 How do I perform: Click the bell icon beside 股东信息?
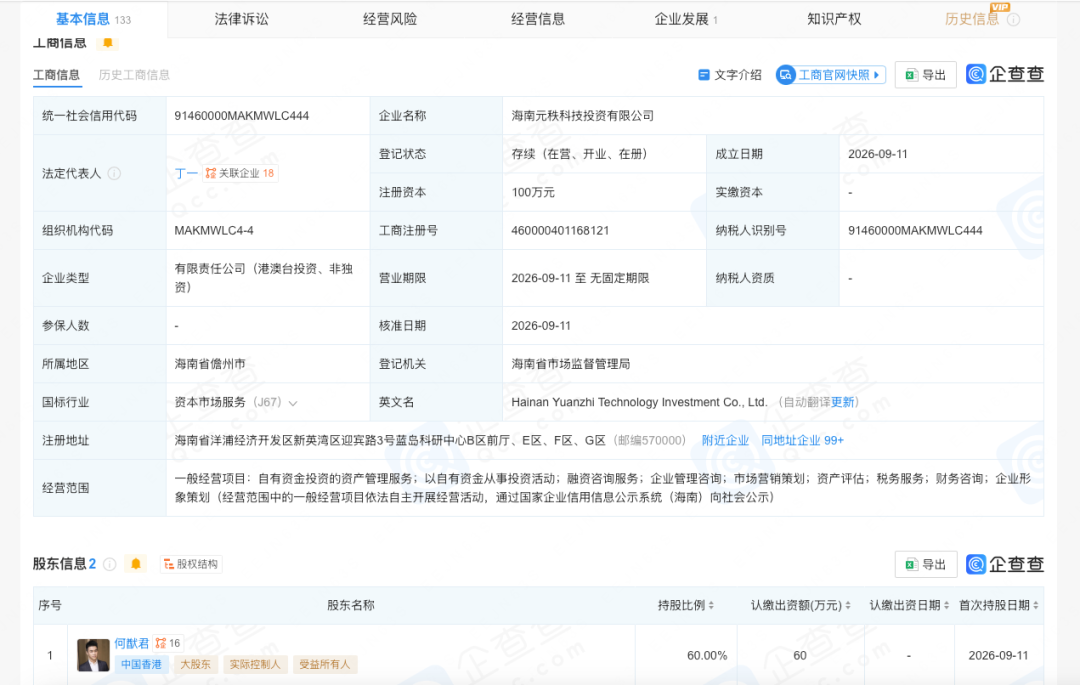136,565
